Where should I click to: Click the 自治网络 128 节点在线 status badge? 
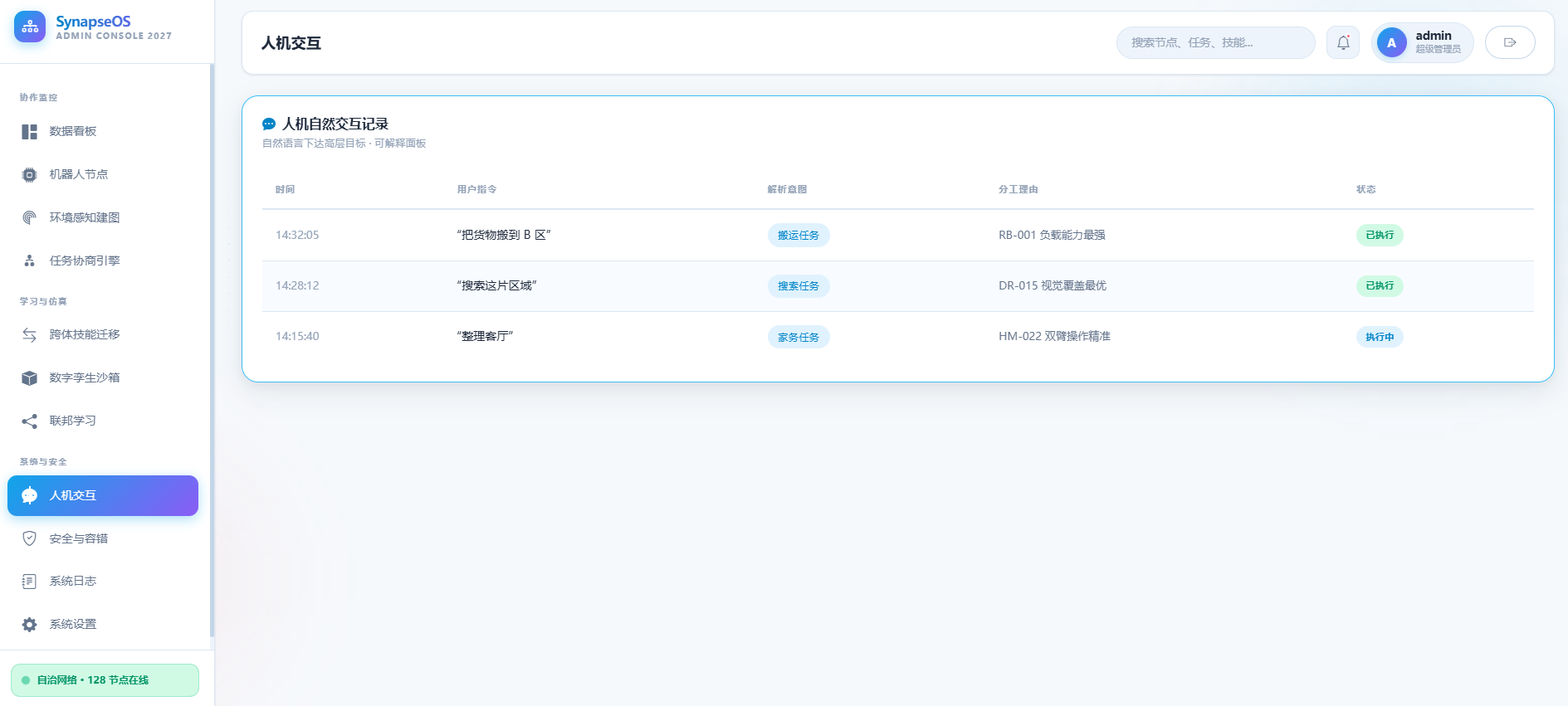(105, 680)
